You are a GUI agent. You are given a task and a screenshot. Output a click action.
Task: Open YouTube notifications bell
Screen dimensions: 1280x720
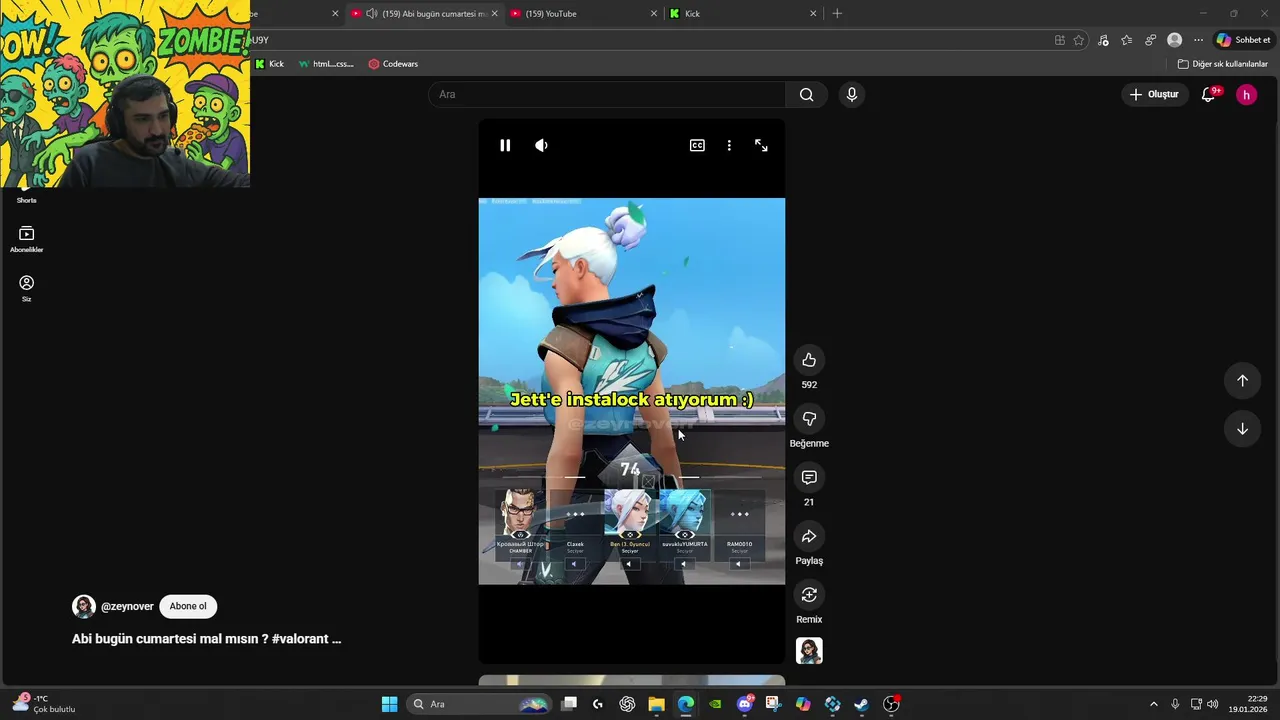pos(1209,94)
